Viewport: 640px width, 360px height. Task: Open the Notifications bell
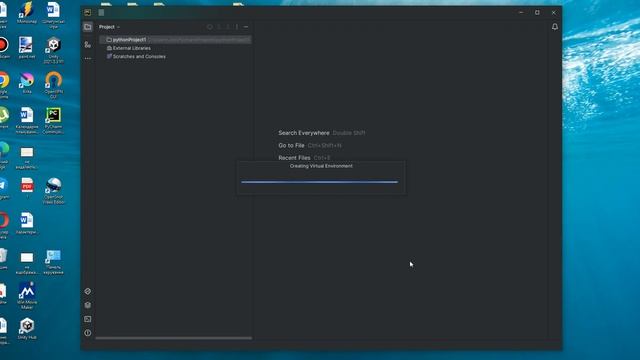click(x=555, y=27)
